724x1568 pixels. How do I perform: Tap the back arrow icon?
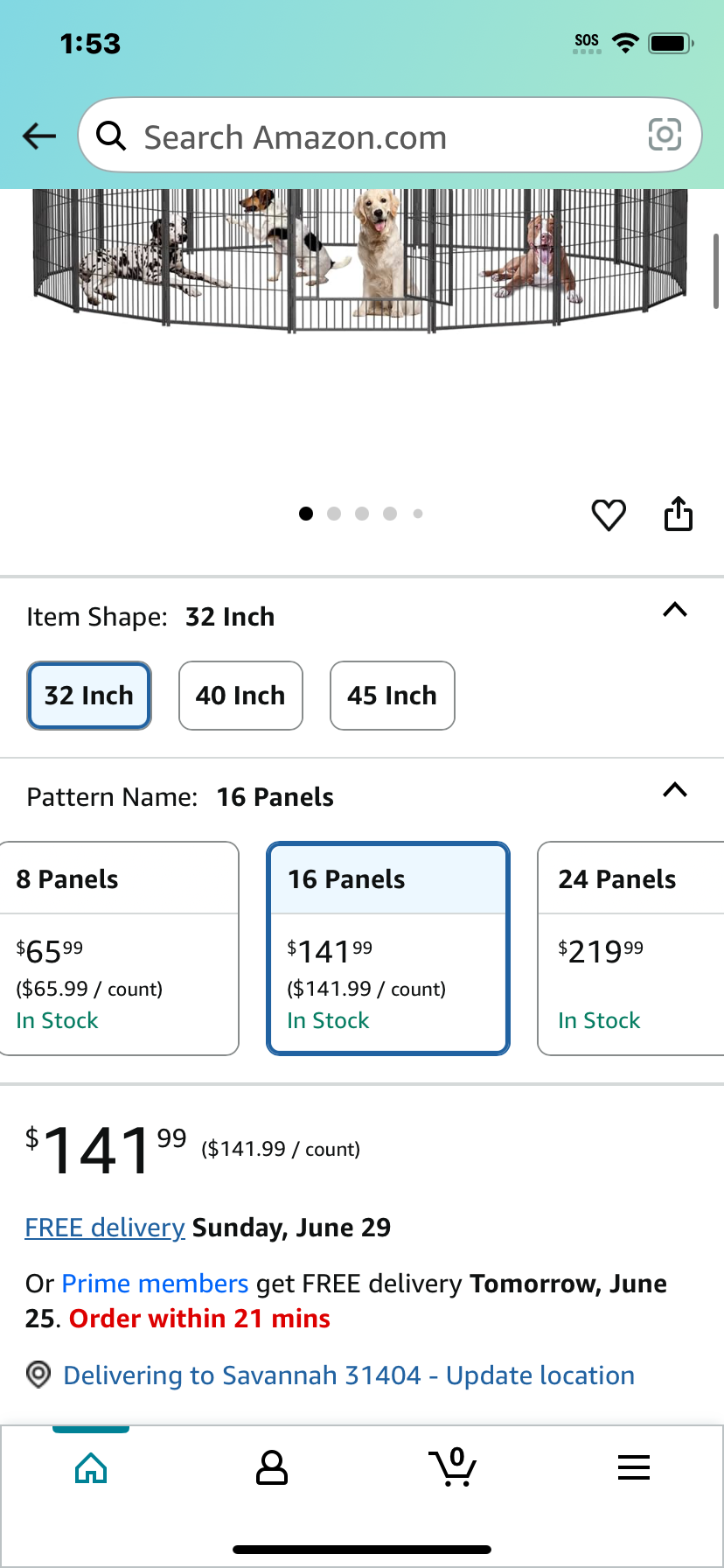(39, 136)
